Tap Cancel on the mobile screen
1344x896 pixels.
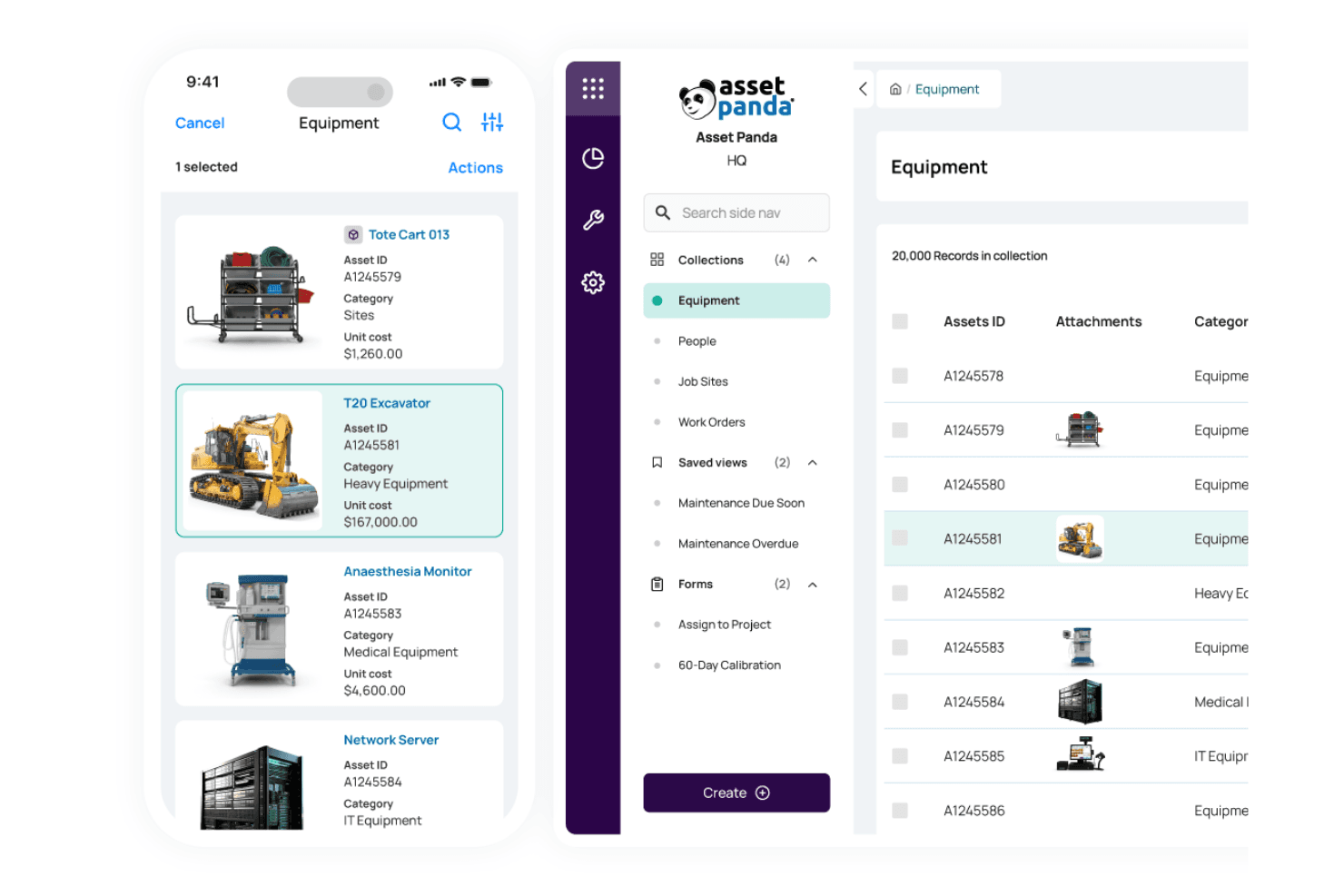[200, 123]
